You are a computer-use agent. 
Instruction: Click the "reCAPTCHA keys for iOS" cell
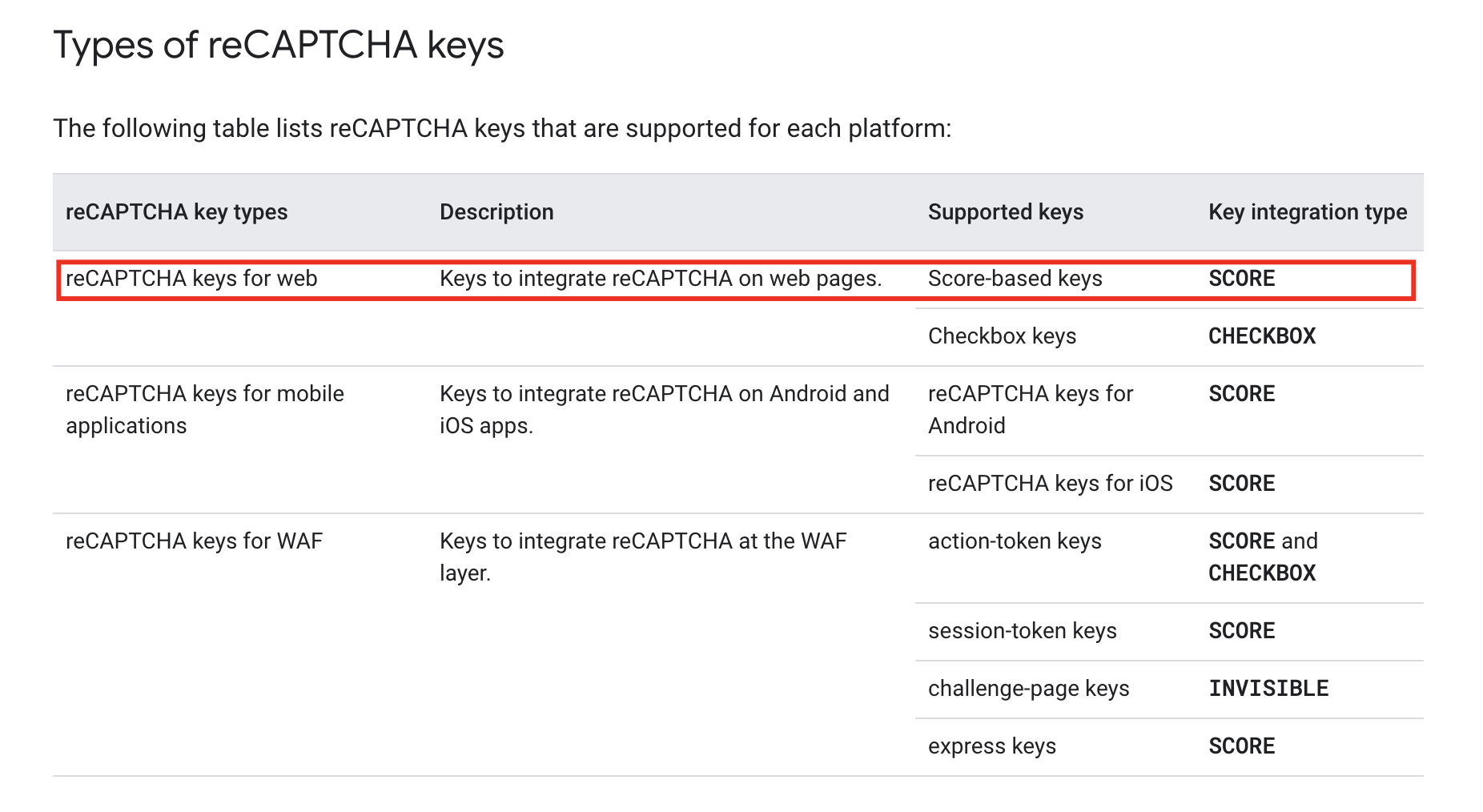[x=1050, y=484]
